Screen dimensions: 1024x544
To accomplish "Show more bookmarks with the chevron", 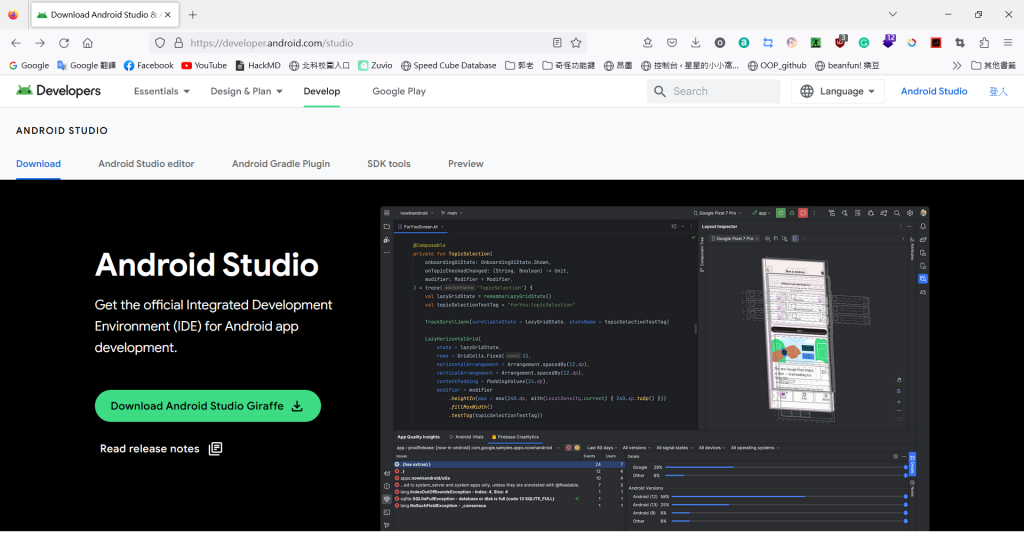I will click(x=957, y=65).
